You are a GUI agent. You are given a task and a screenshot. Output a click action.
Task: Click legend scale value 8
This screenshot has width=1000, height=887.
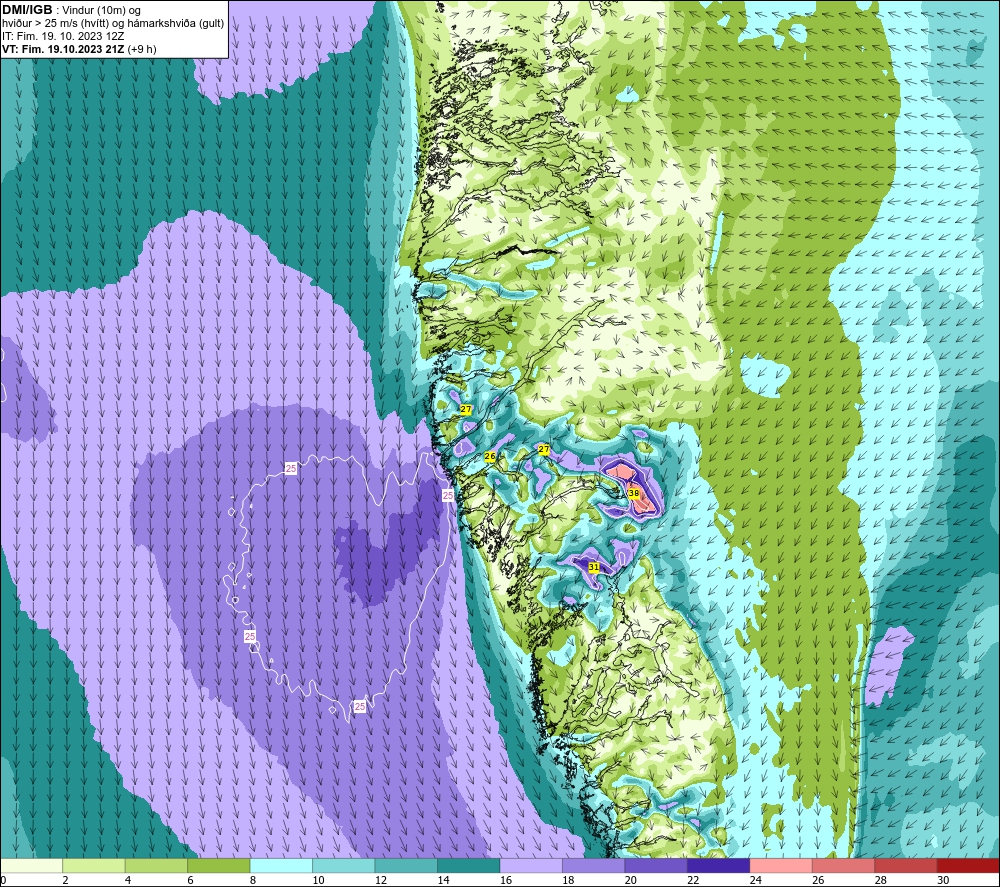[x=253, y=881]
